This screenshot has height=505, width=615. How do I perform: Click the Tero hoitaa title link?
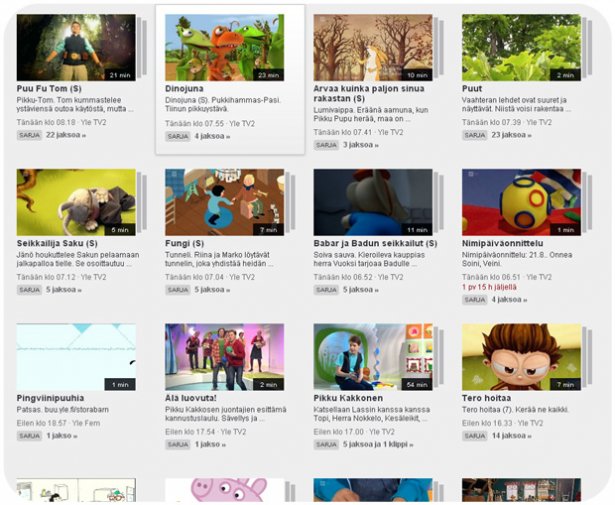tap(486, 398)
